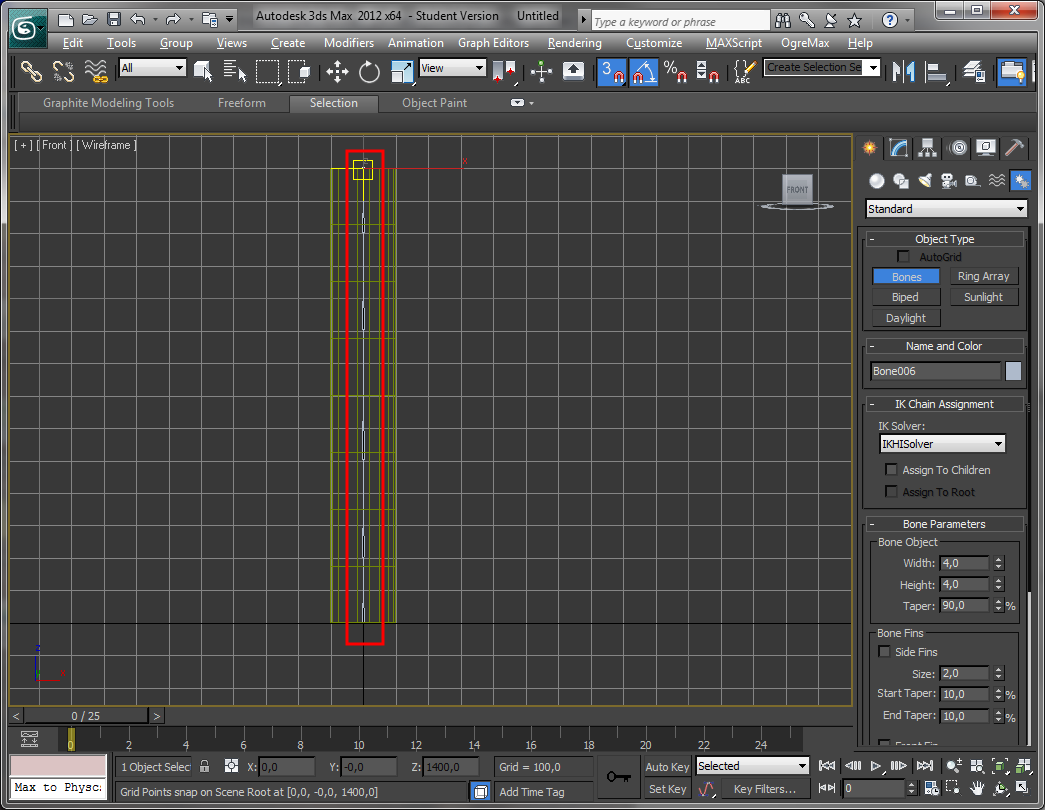1045x810 pixels.
Task: Select the Pan View hand icon
Action: [977, 788]
